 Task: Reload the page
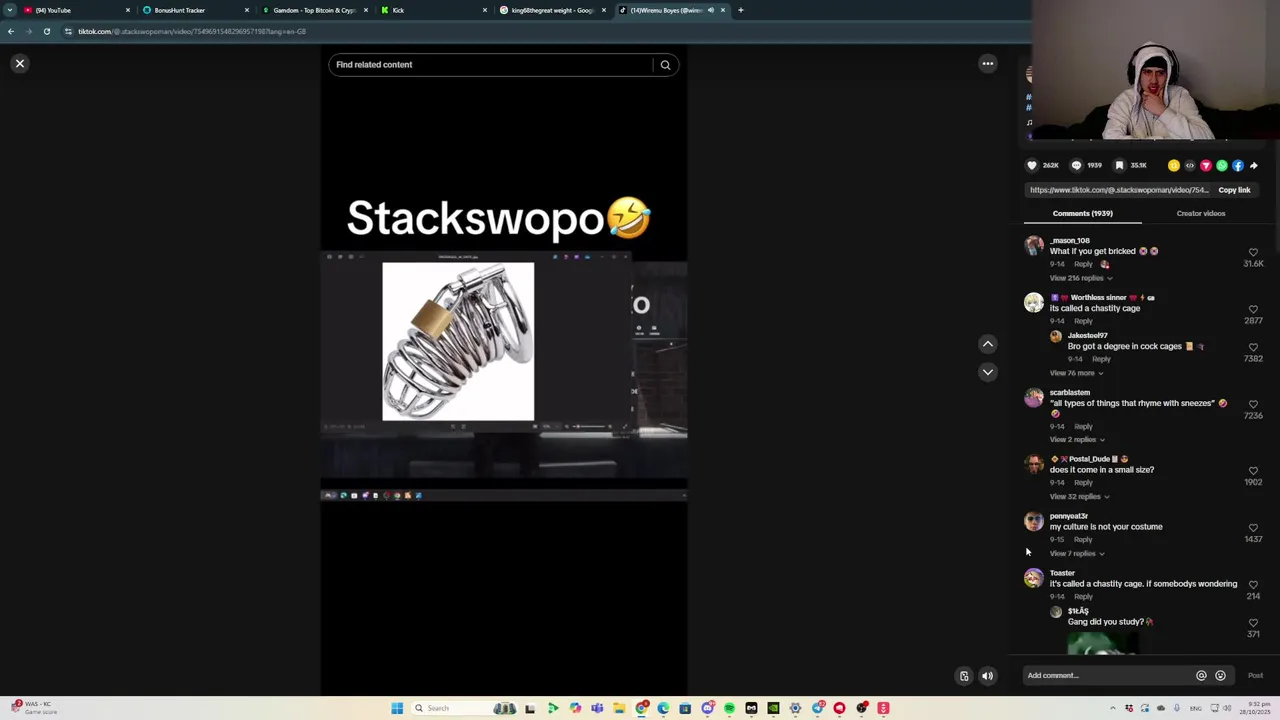click(46, 31)
